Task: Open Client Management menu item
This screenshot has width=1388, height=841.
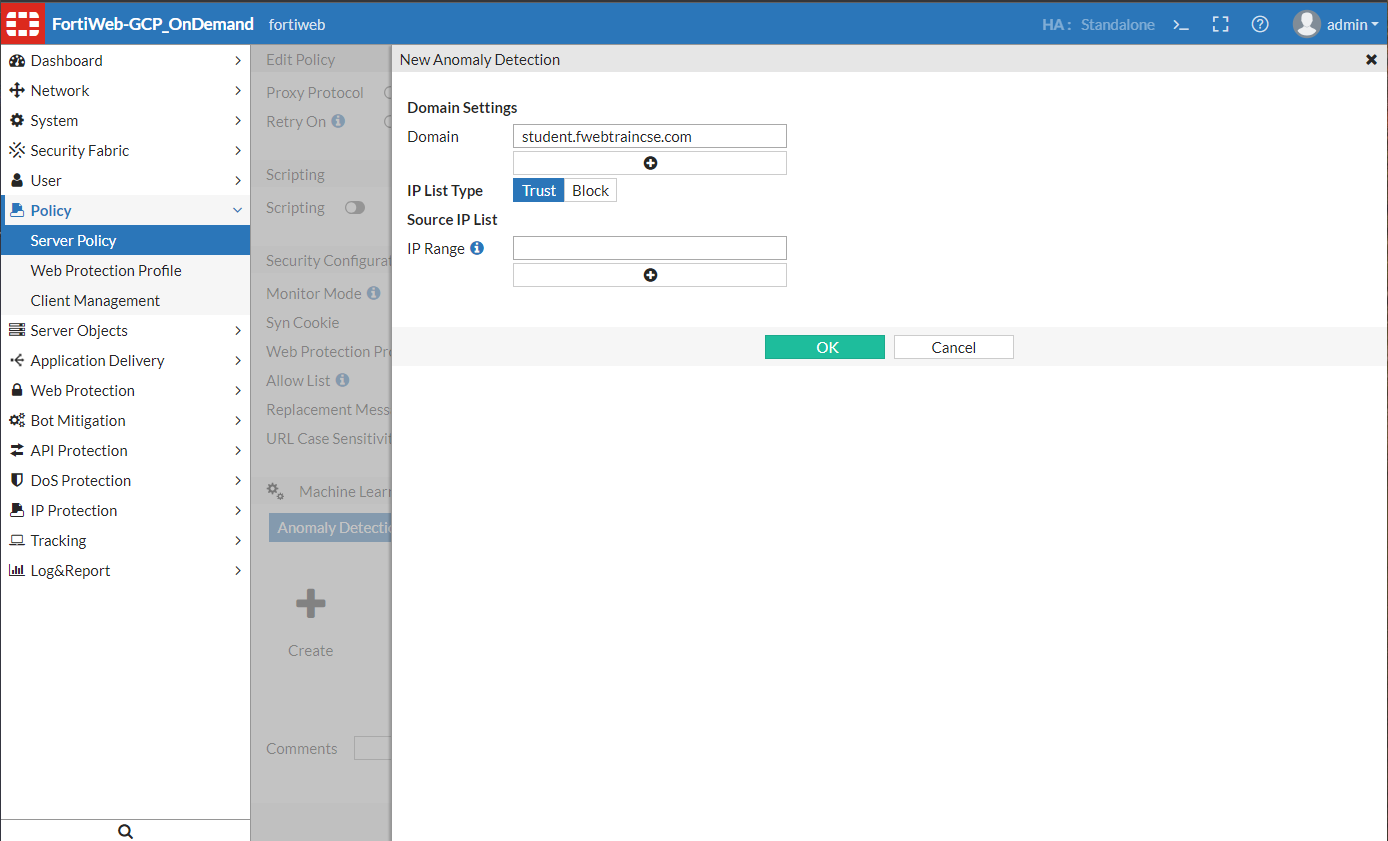Action: point(125,300)
